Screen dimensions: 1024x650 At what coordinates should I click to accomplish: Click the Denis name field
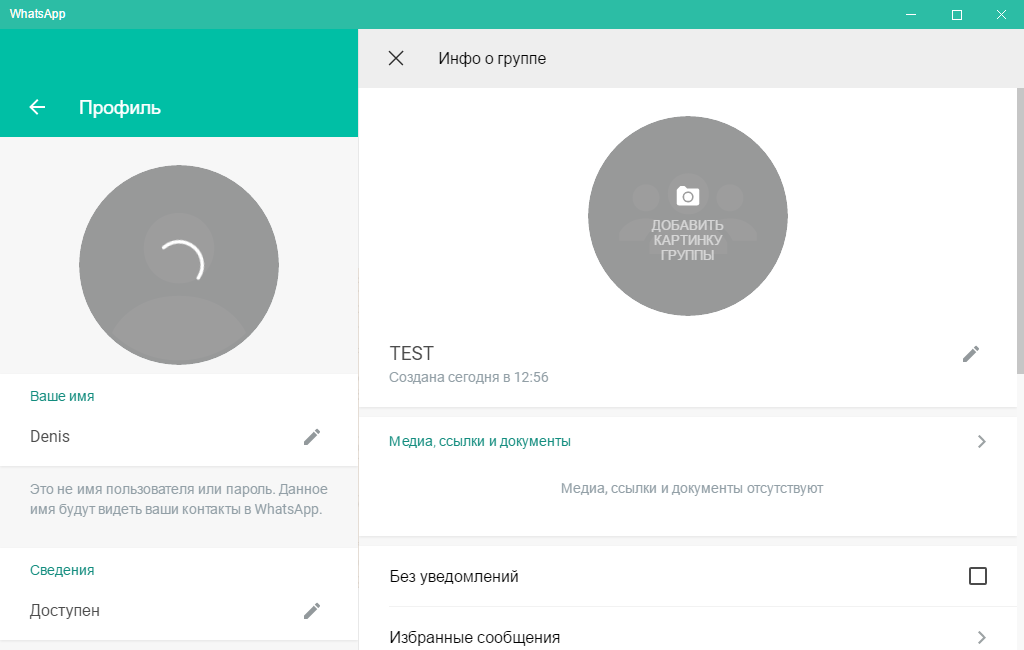point(50,437)
